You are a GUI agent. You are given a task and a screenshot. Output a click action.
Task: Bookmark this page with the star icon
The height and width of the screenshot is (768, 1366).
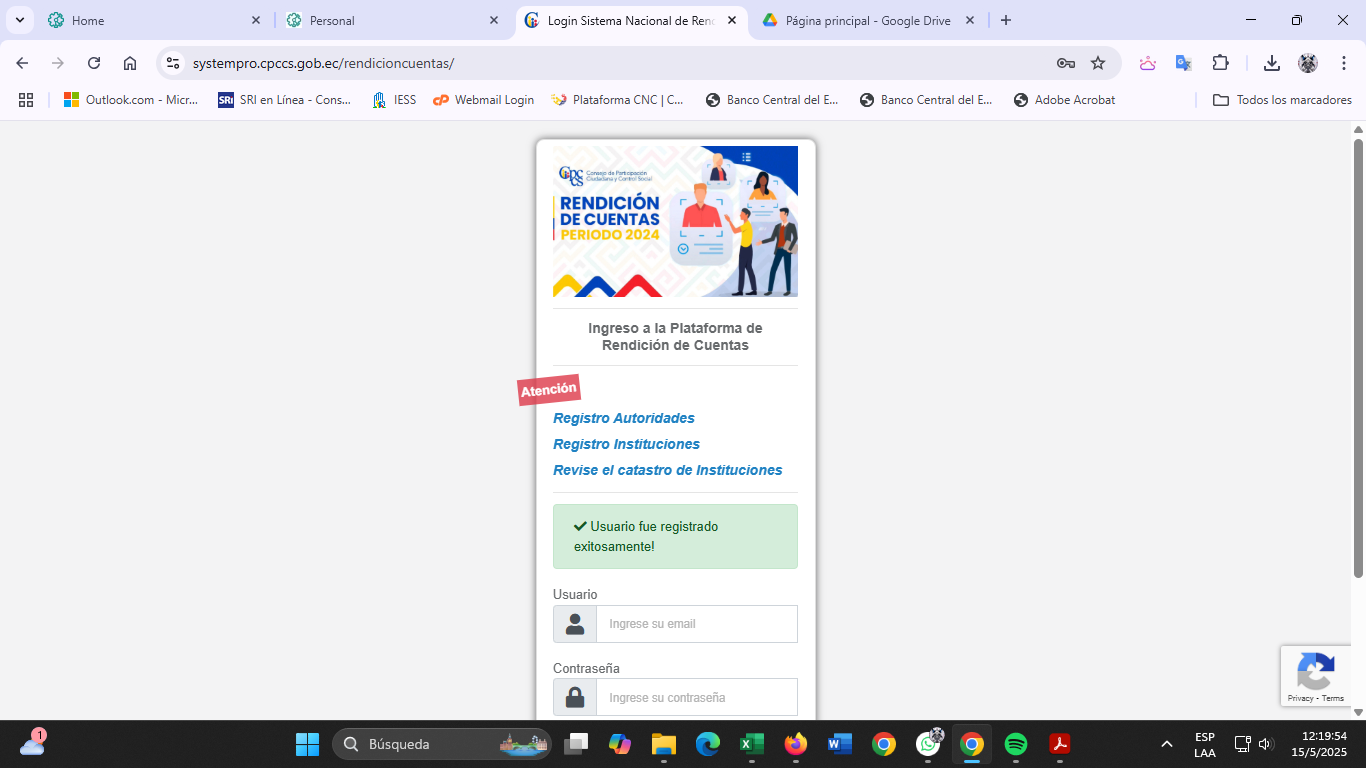1098,63
